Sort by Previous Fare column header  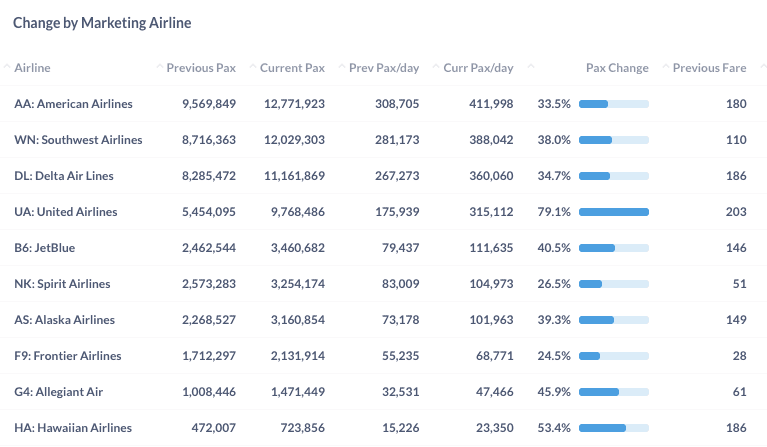709,67
